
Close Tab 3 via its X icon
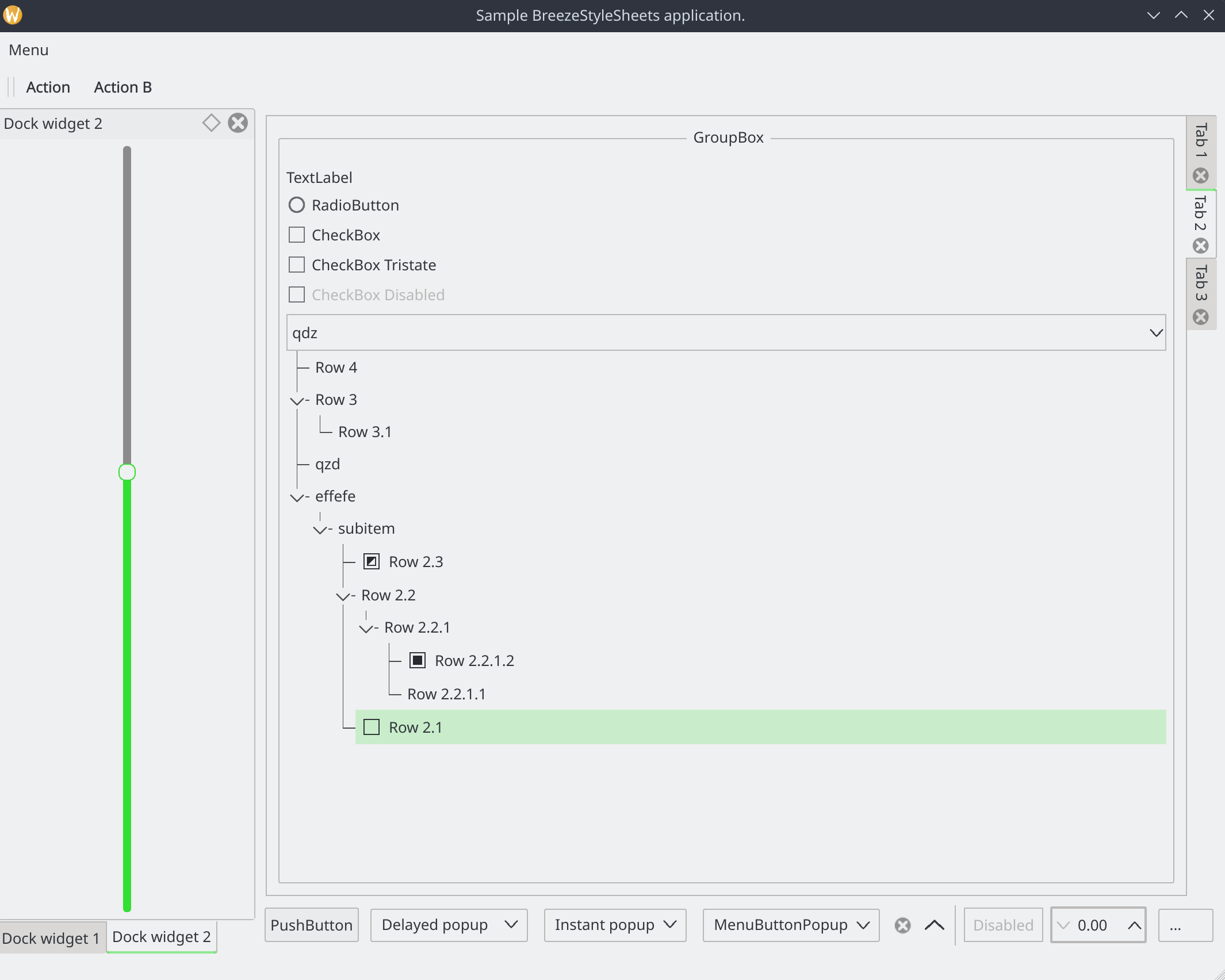(1200, 317)
